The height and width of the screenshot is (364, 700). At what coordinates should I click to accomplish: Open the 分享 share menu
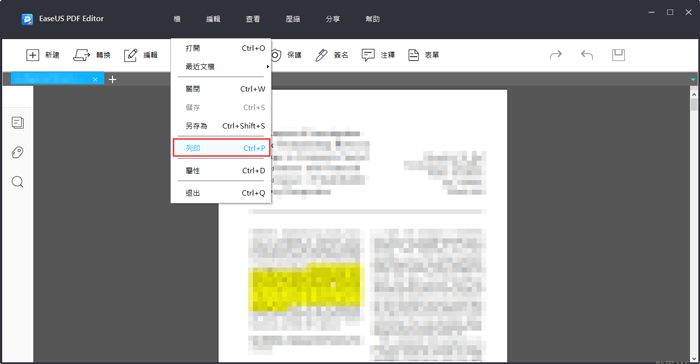(x=333, y=19)
